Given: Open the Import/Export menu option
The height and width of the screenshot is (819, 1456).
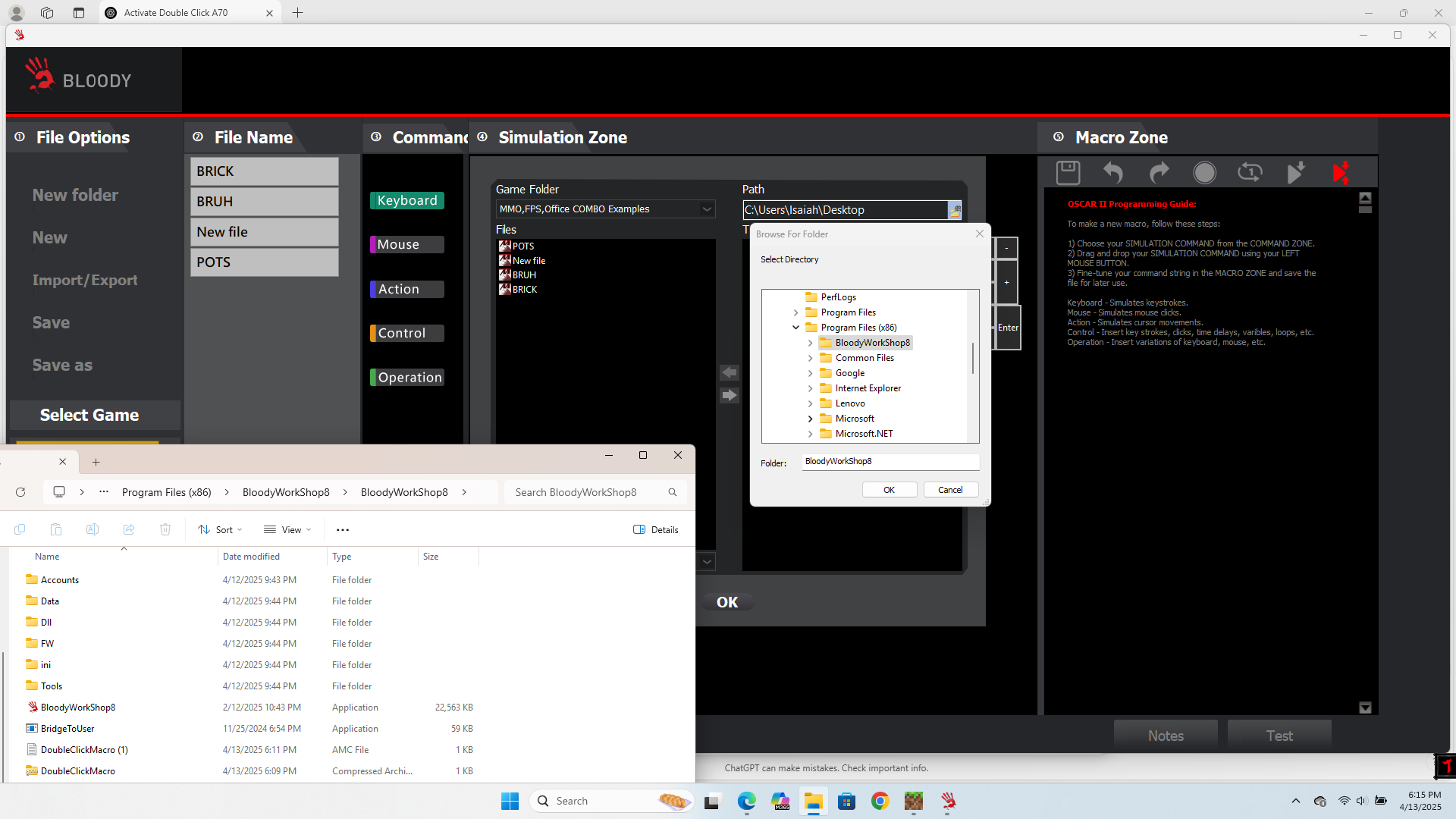Looking at the screenshot, I should (85, 280).
